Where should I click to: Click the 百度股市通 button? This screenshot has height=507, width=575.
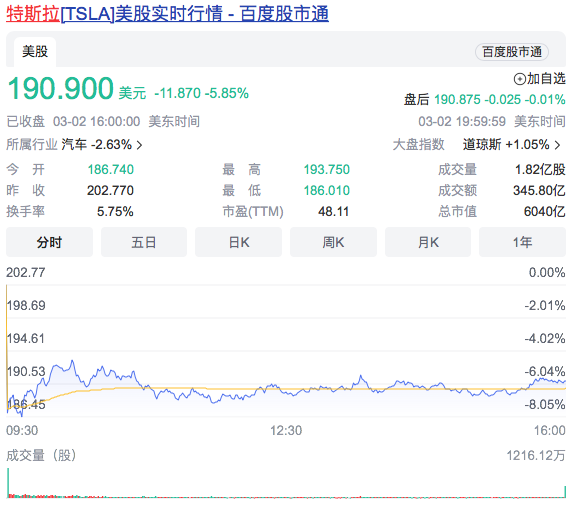[x=512, y=52]
